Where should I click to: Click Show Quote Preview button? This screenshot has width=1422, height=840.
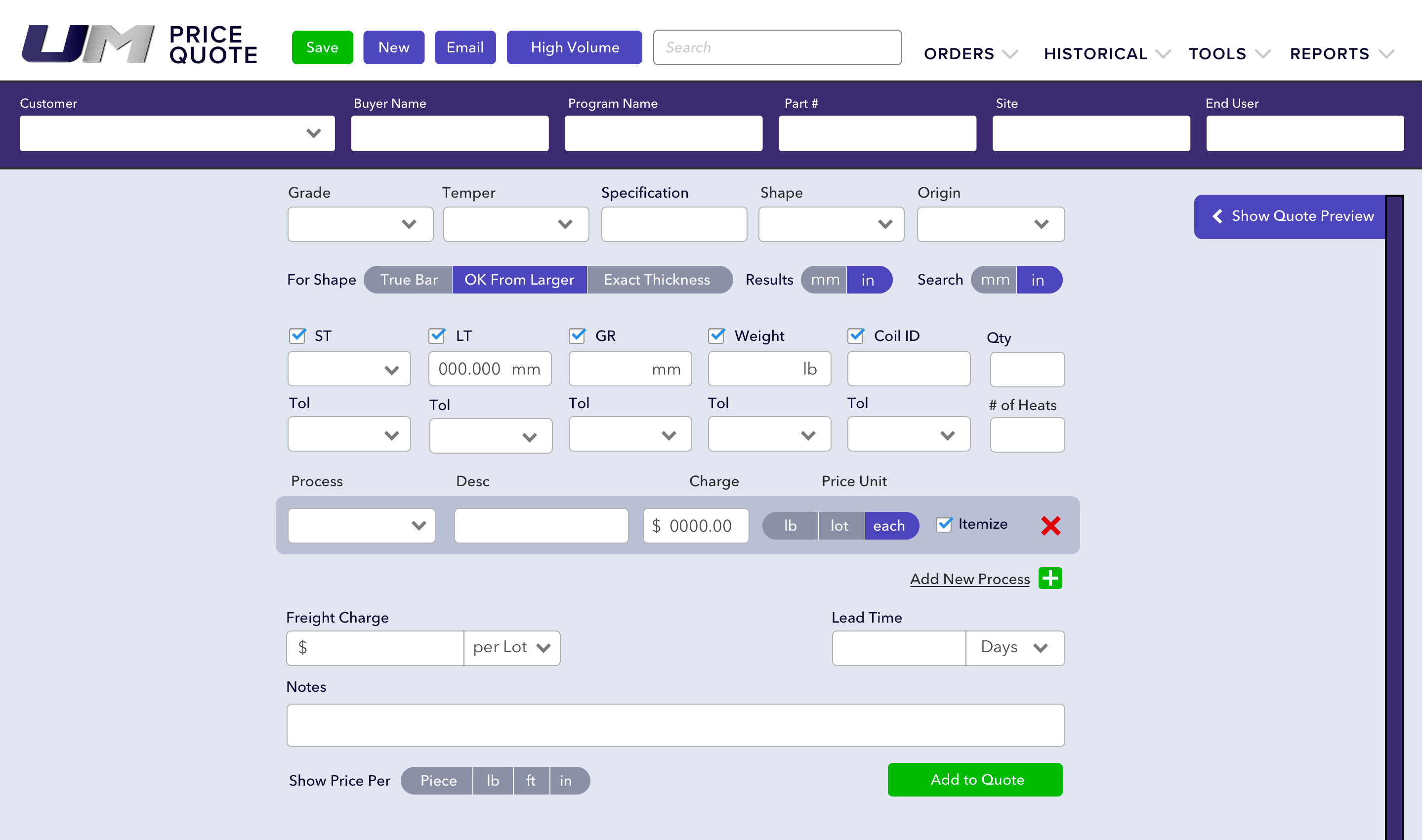click(1290, 216)
